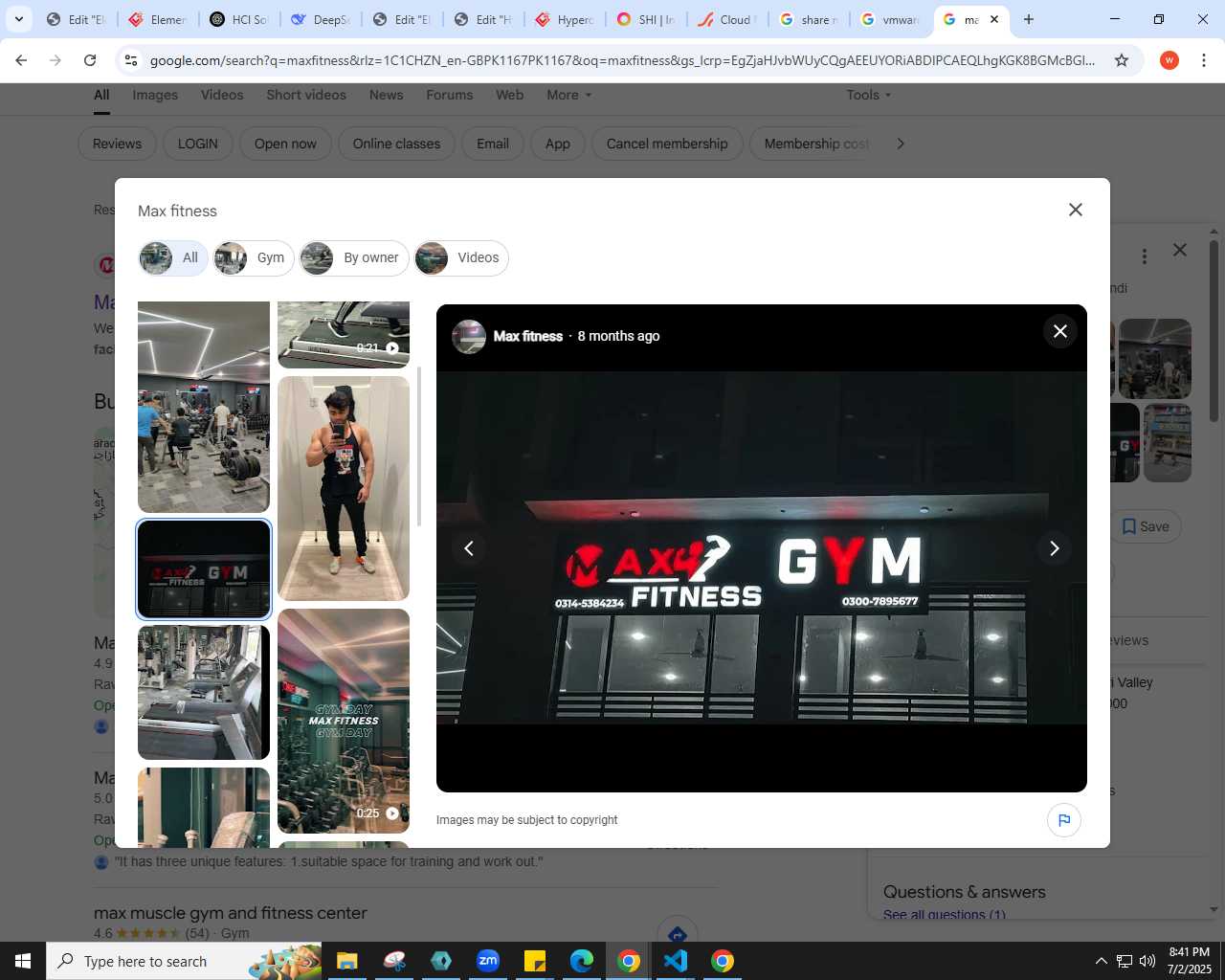
Task: Close the side knowledge panel
Action: pos(1180,250)
